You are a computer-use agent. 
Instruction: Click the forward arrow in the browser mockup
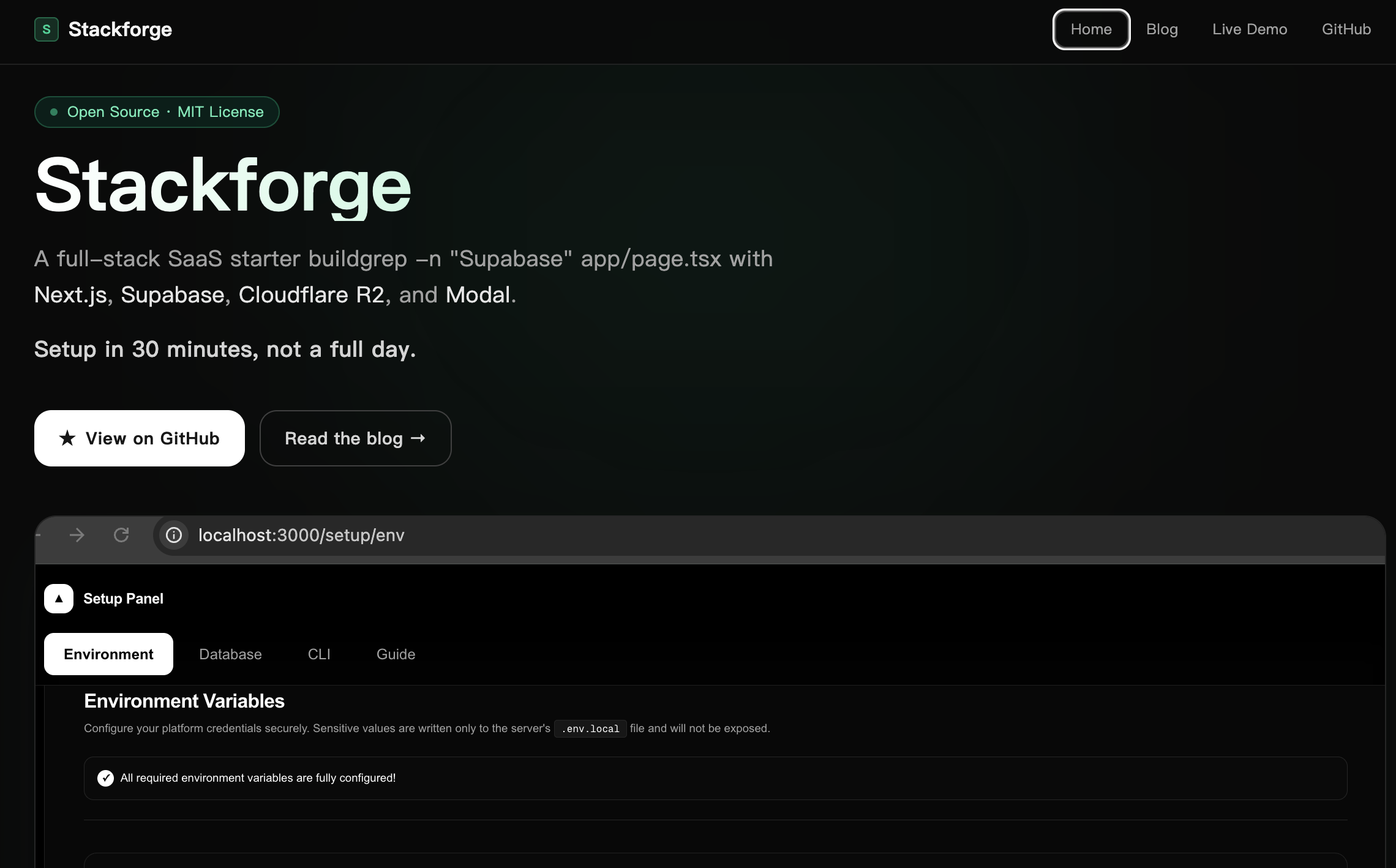[77, 535]
